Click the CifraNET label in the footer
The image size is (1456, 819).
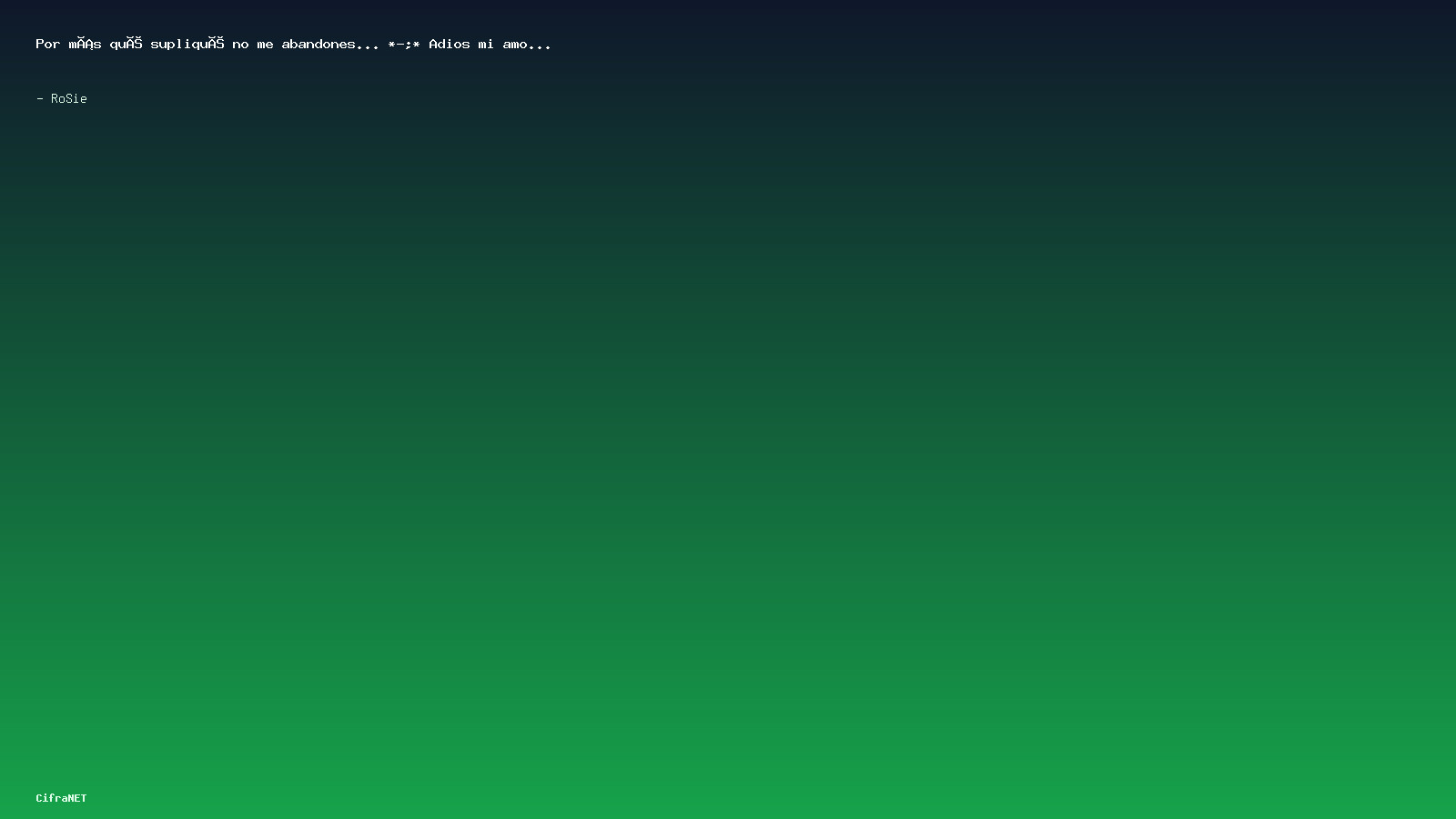[x=61, y=798]
